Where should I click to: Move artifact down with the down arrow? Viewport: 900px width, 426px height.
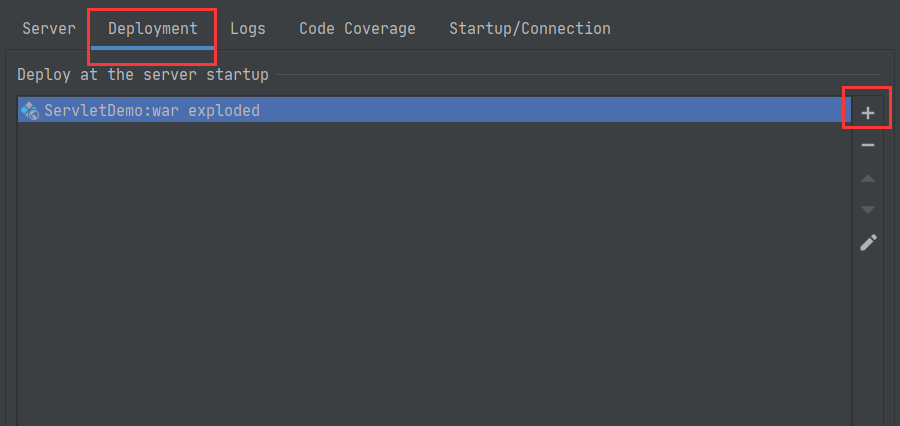[868, 210]
